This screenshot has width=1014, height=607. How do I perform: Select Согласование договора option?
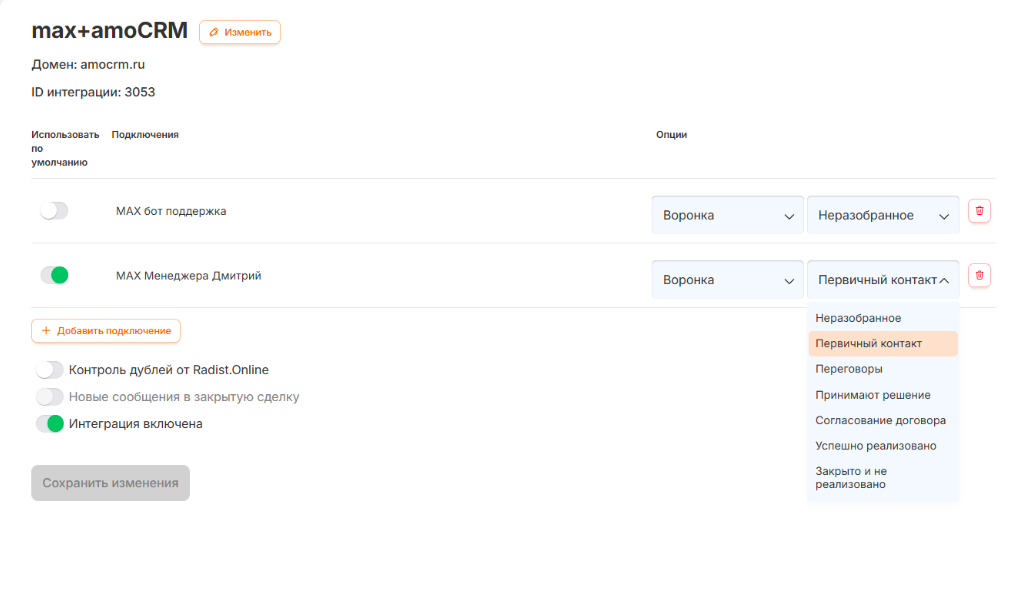880,421
